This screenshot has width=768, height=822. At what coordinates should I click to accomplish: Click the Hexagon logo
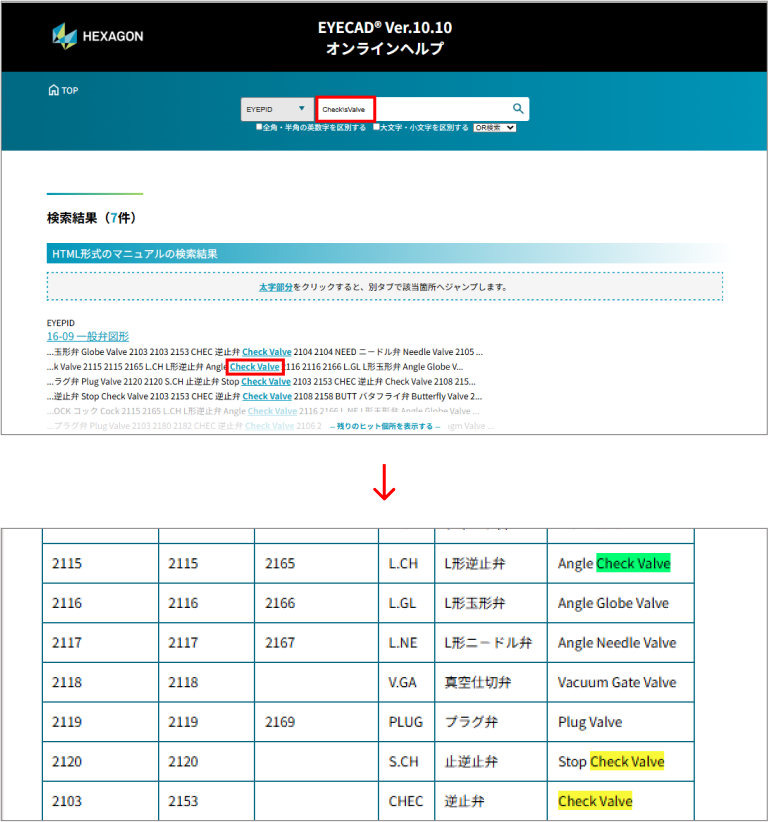(97, 36)
